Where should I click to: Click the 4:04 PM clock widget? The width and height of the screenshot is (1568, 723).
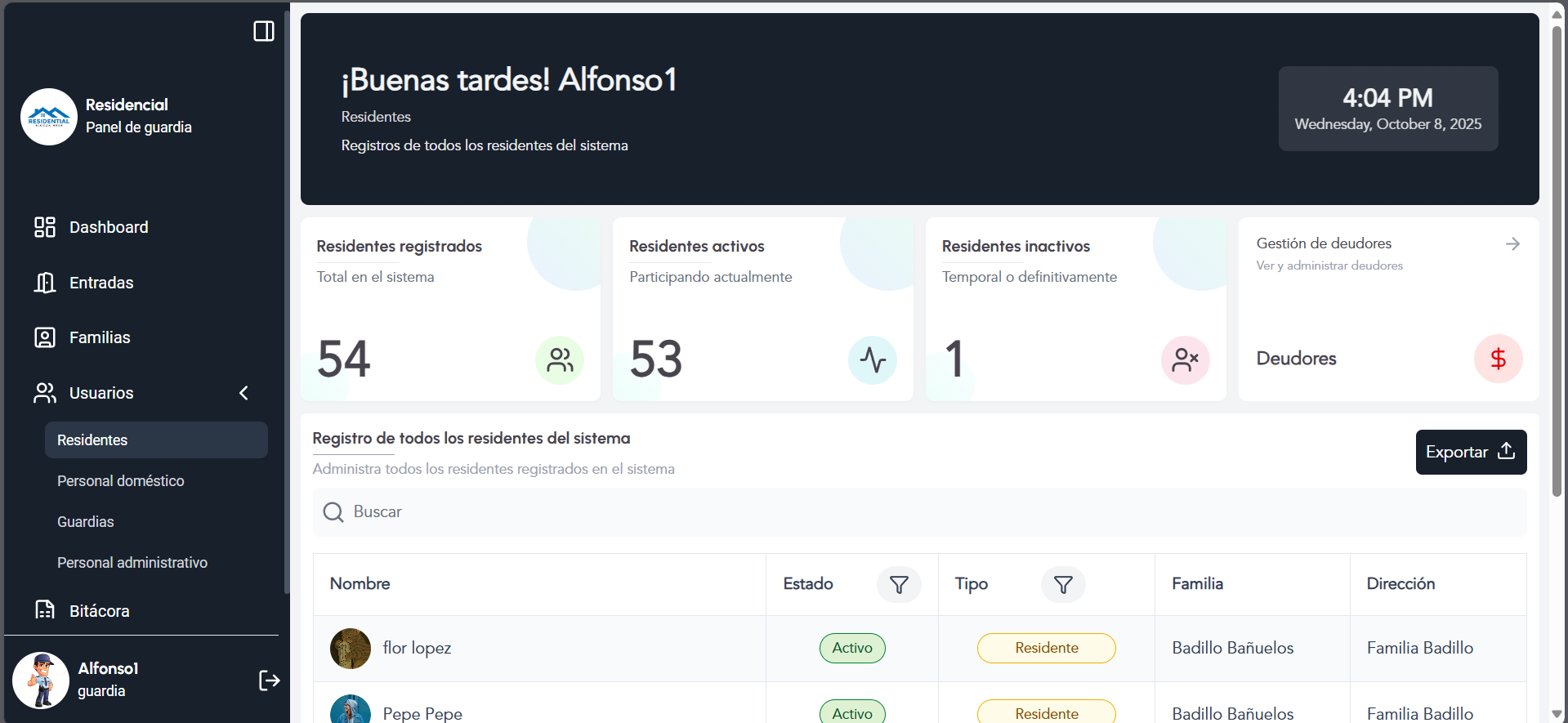(x=1388, y=109)
